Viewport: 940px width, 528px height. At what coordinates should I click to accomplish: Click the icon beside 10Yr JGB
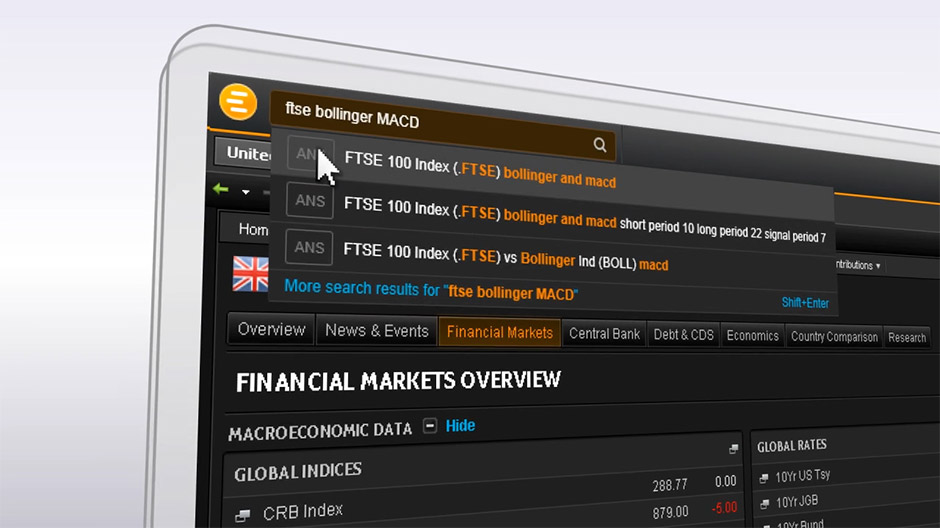[x=764, y=504]
